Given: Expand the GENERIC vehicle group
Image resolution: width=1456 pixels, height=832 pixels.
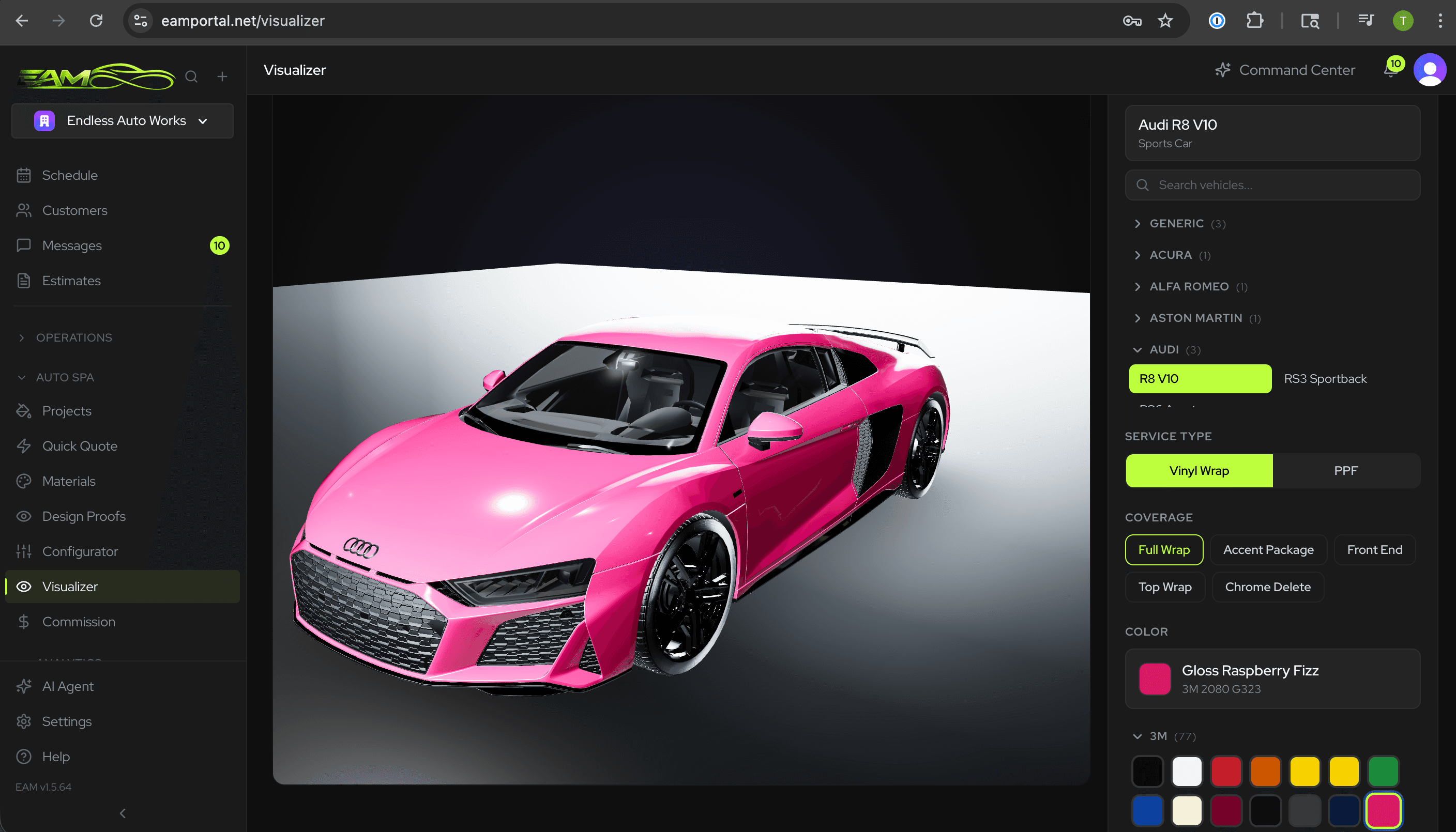Looking at the screenshot, I should click(1180, 223).
